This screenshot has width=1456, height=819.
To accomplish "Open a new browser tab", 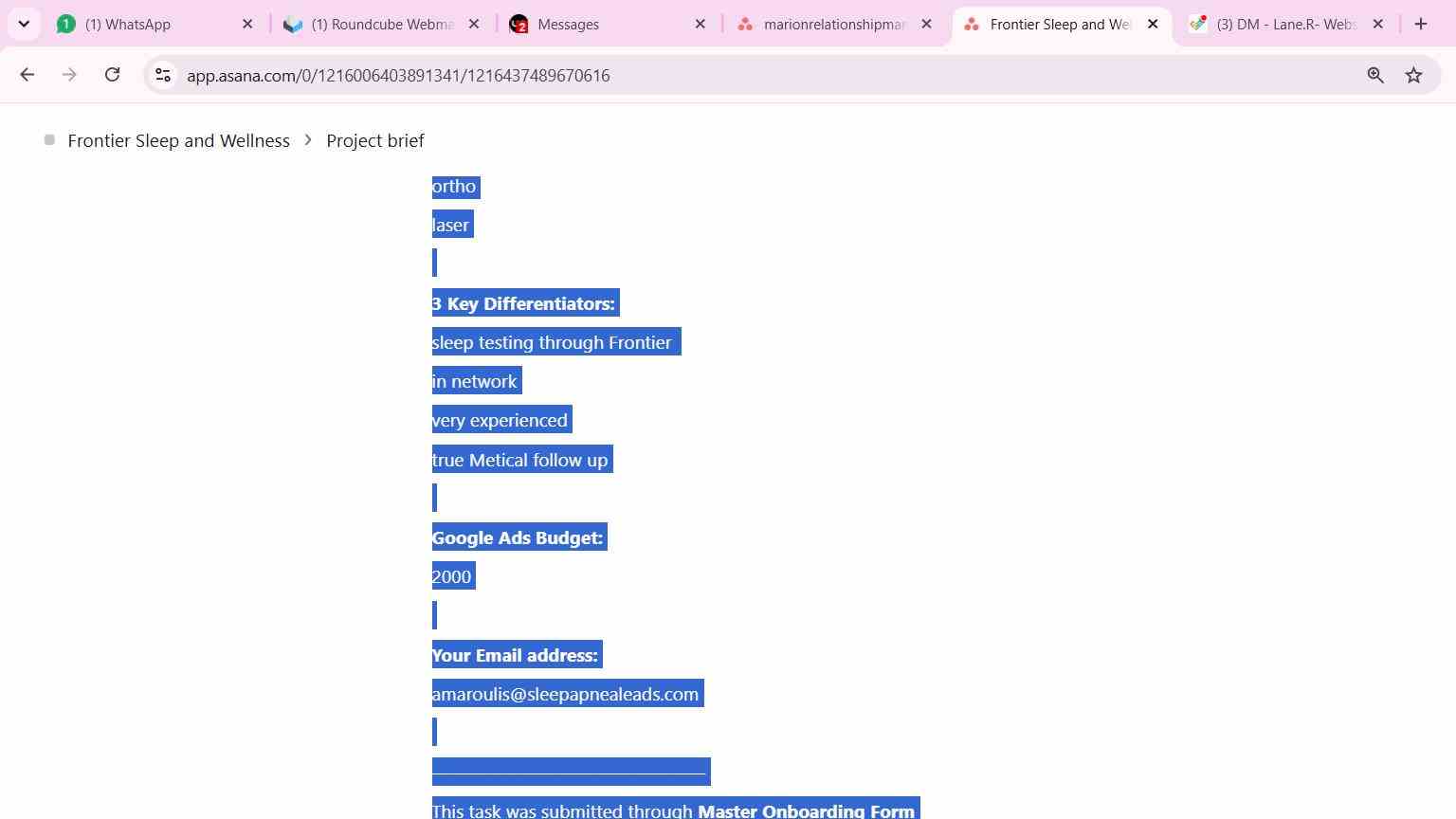I will [x=1420, y=24].
